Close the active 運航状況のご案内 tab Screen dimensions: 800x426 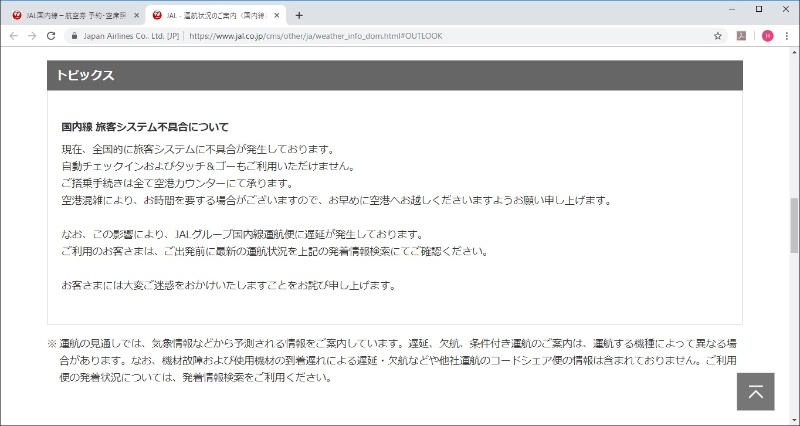(x=277, y=15)
